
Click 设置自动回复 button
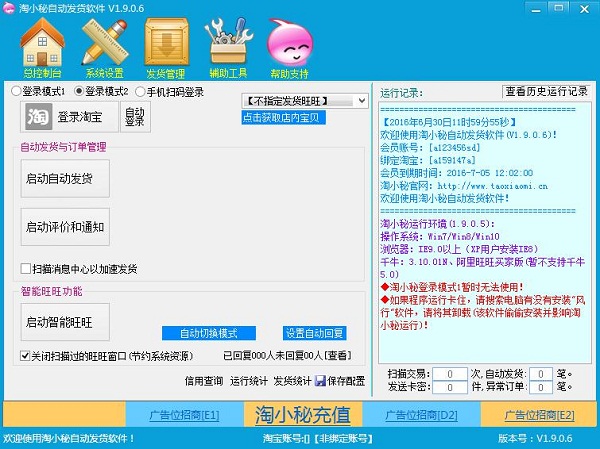click(315, 333)
